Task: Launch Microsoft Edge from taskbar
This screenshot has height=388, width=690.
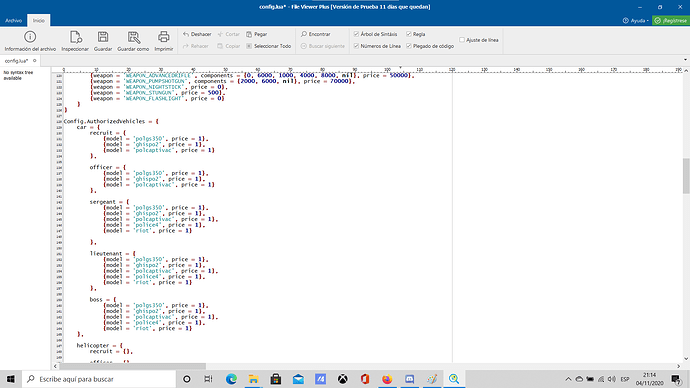Action: click(x=231, y=379)
